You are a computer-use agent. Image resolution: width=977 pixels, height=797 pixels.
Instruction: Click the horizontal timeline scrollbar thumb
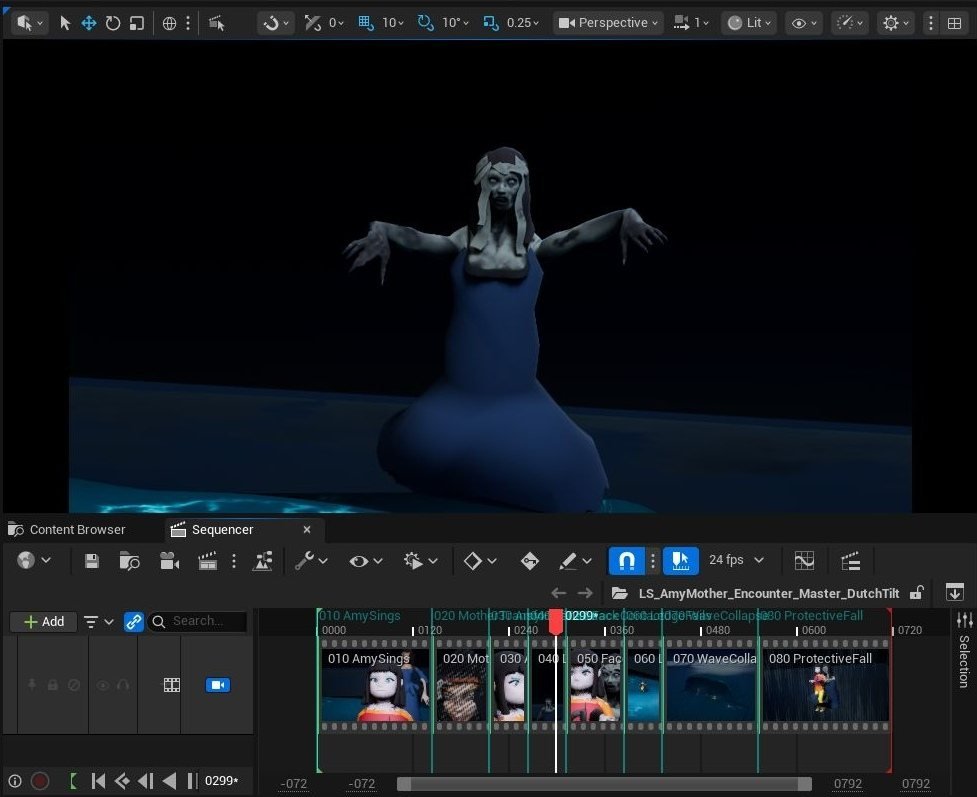604,784
